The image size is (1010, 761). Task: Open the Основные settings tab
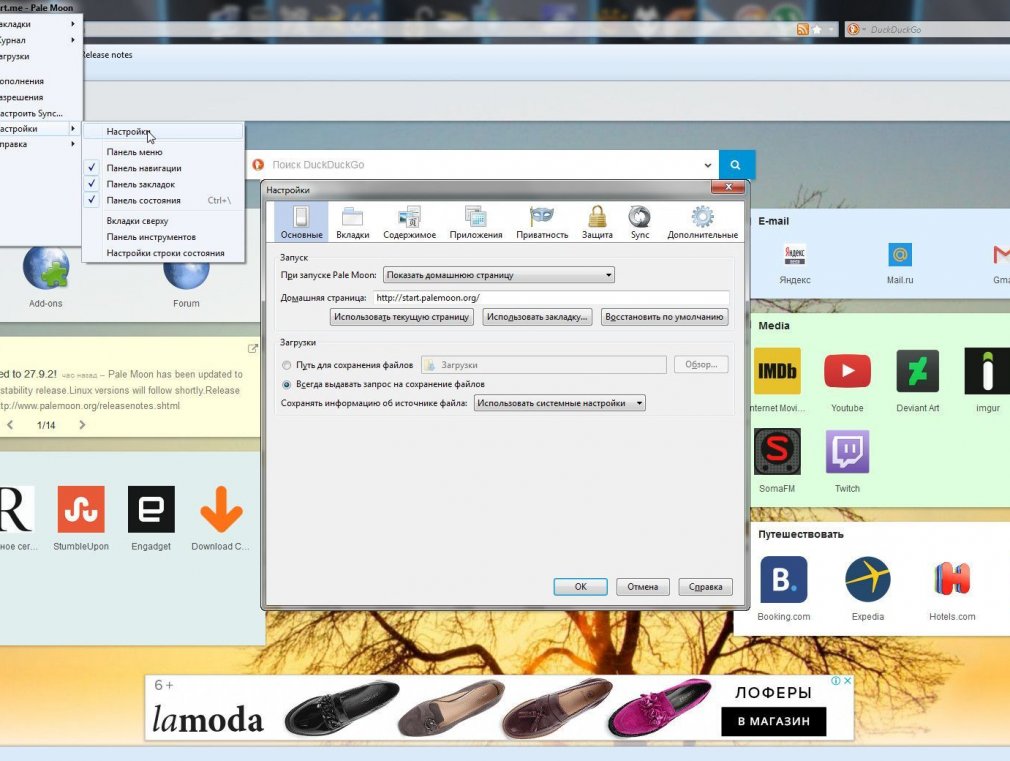tap(301, 222)
